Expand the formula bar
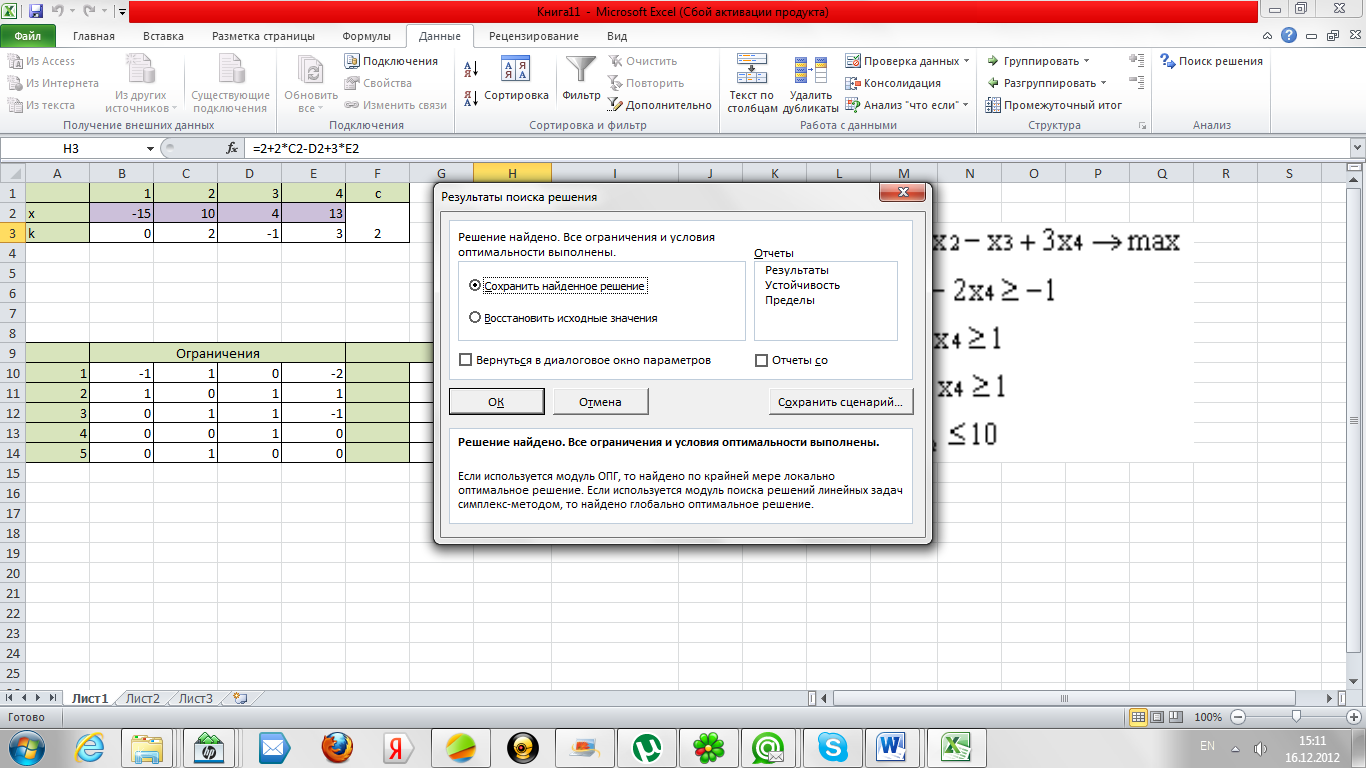The image size is (1366, 768). coord(1356,148)
